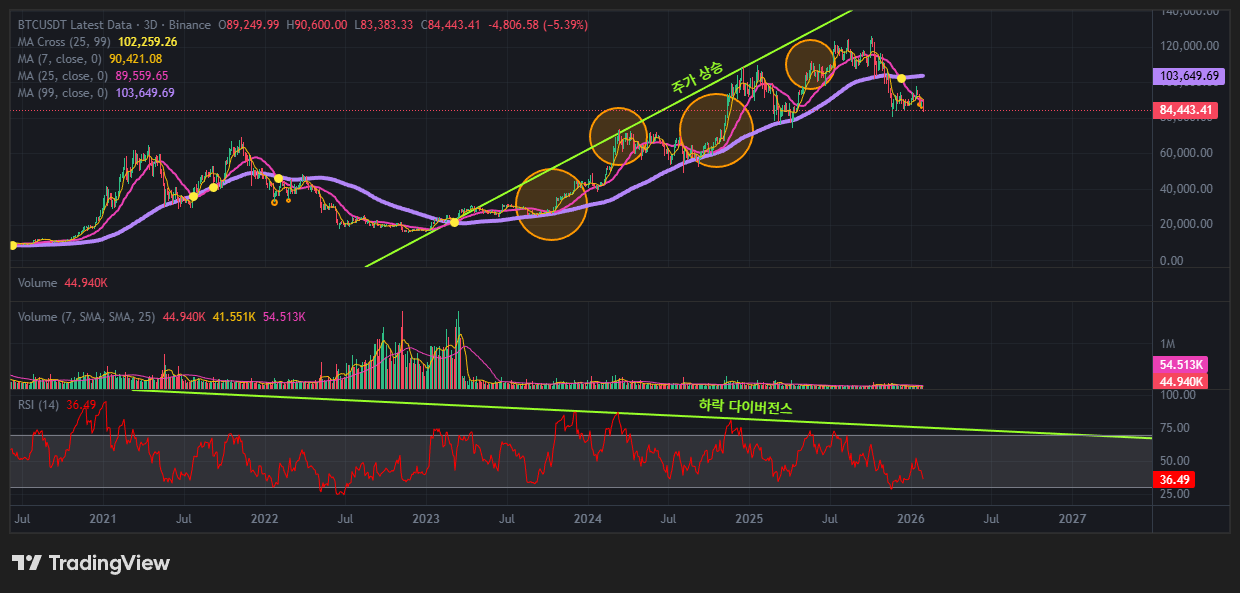Click the purple 103,649.69 MA price label

pyautogui.click(x=1188, y=75)
